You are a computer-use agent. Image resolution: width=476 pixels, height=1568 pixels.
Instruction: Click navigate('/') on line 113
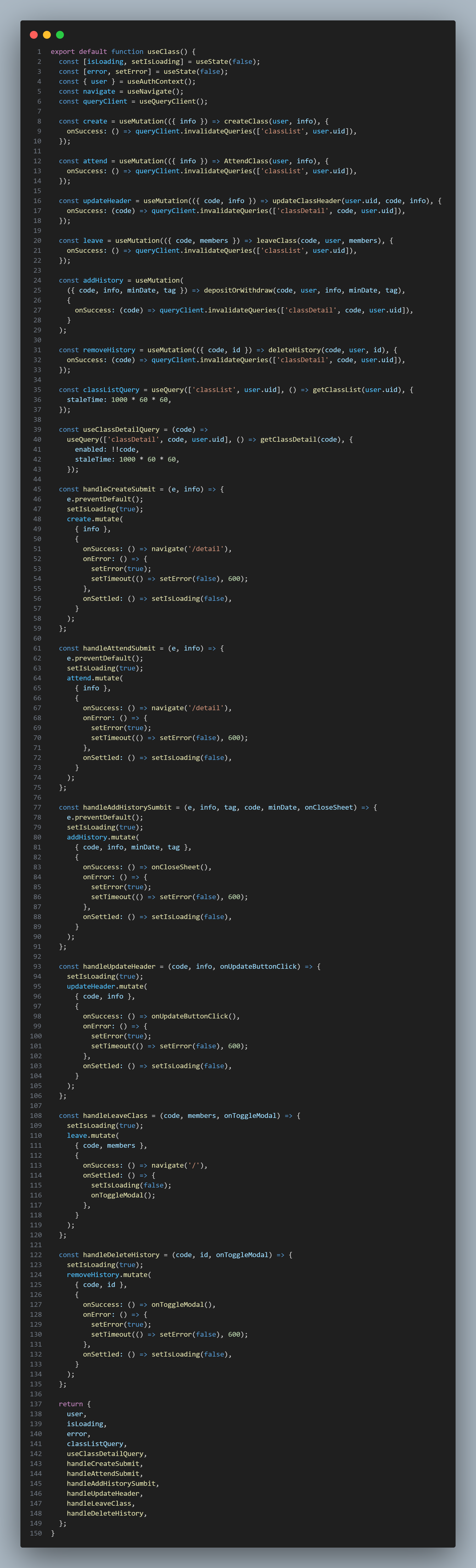point(178,1165)
